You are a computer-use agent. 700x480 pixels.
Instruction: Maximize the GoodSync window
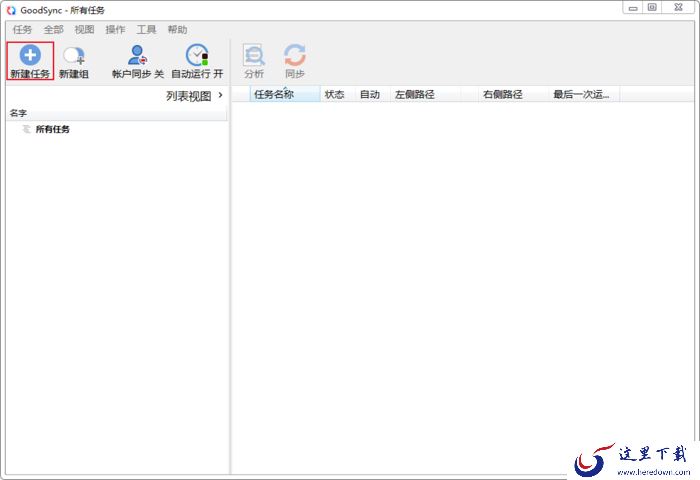click(x=652, y=8)
